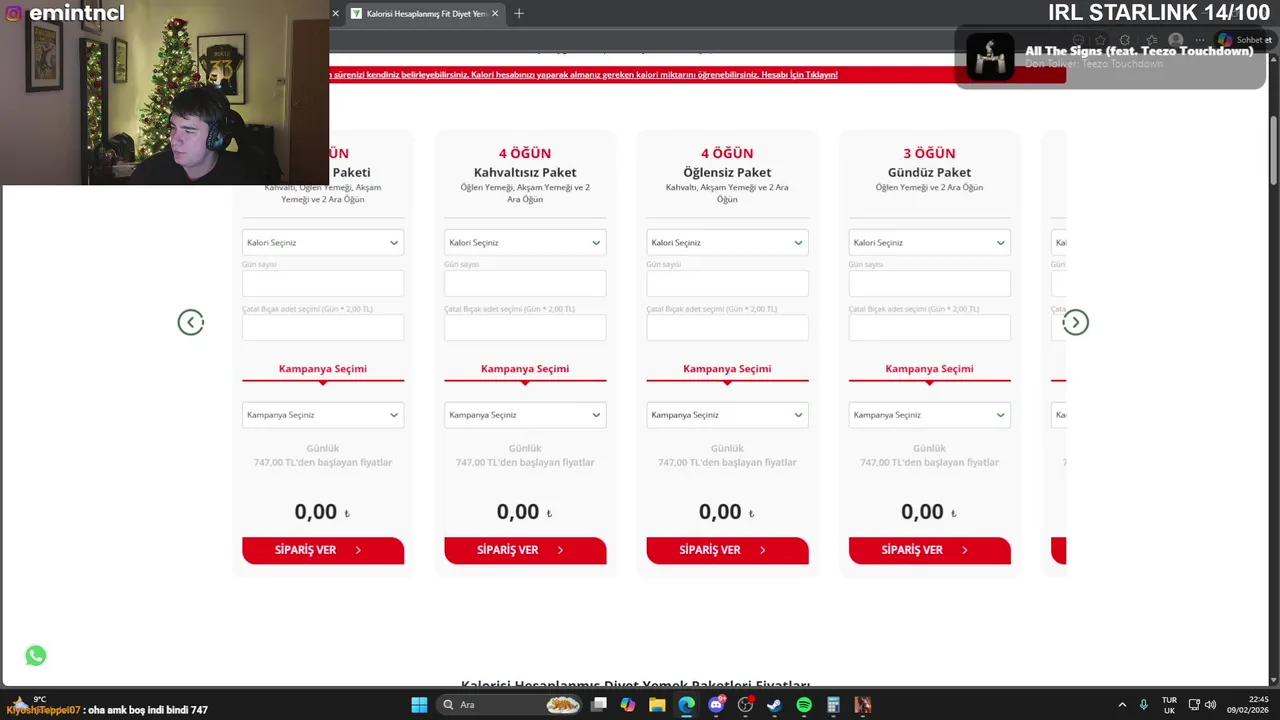Click Kampanya Seçimi heading in Kahvaltısız Paket
The height and width of the screenshot is (720, 1280).
click(x=525, y=369)
